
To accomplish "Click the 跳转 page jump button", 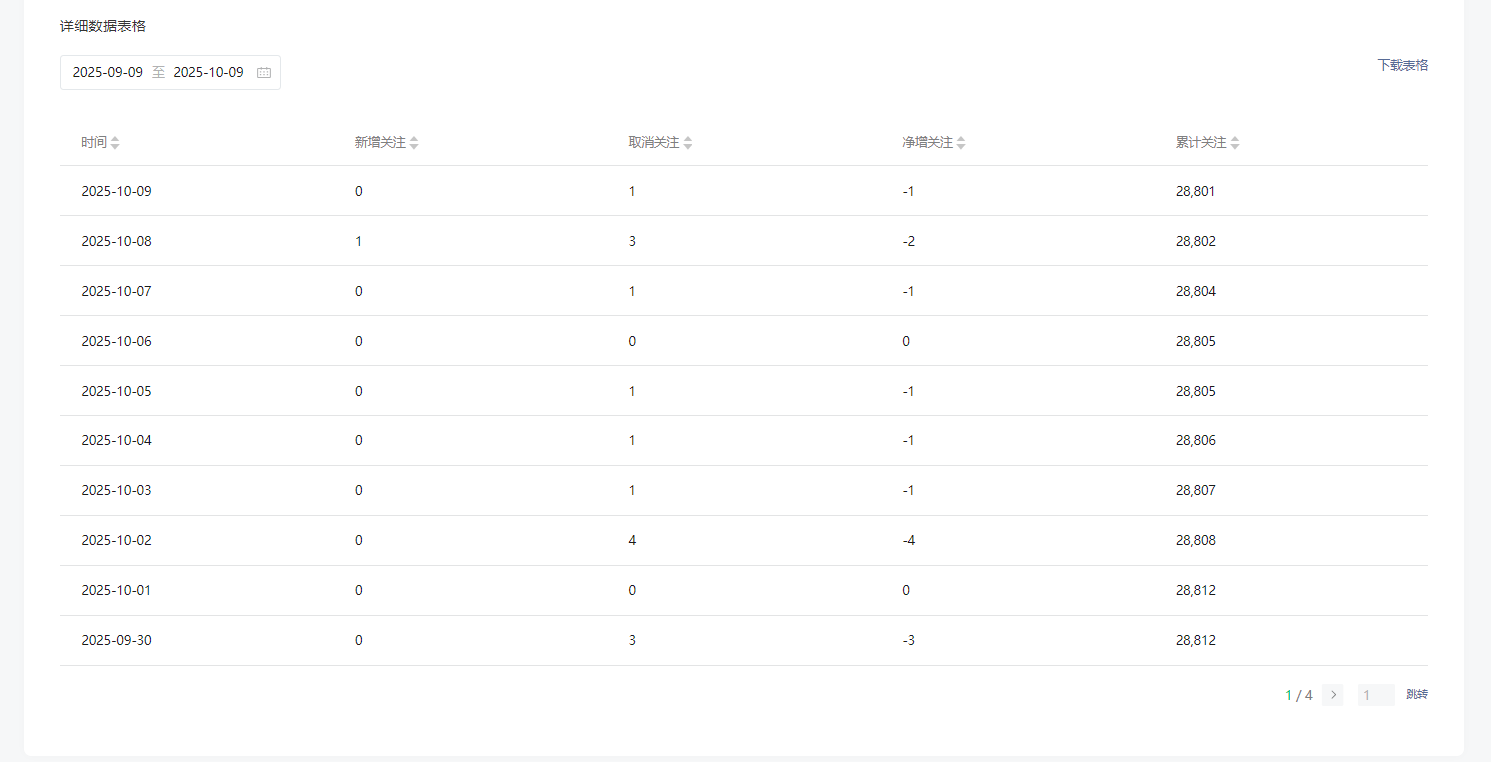I will pos(1417,695).
